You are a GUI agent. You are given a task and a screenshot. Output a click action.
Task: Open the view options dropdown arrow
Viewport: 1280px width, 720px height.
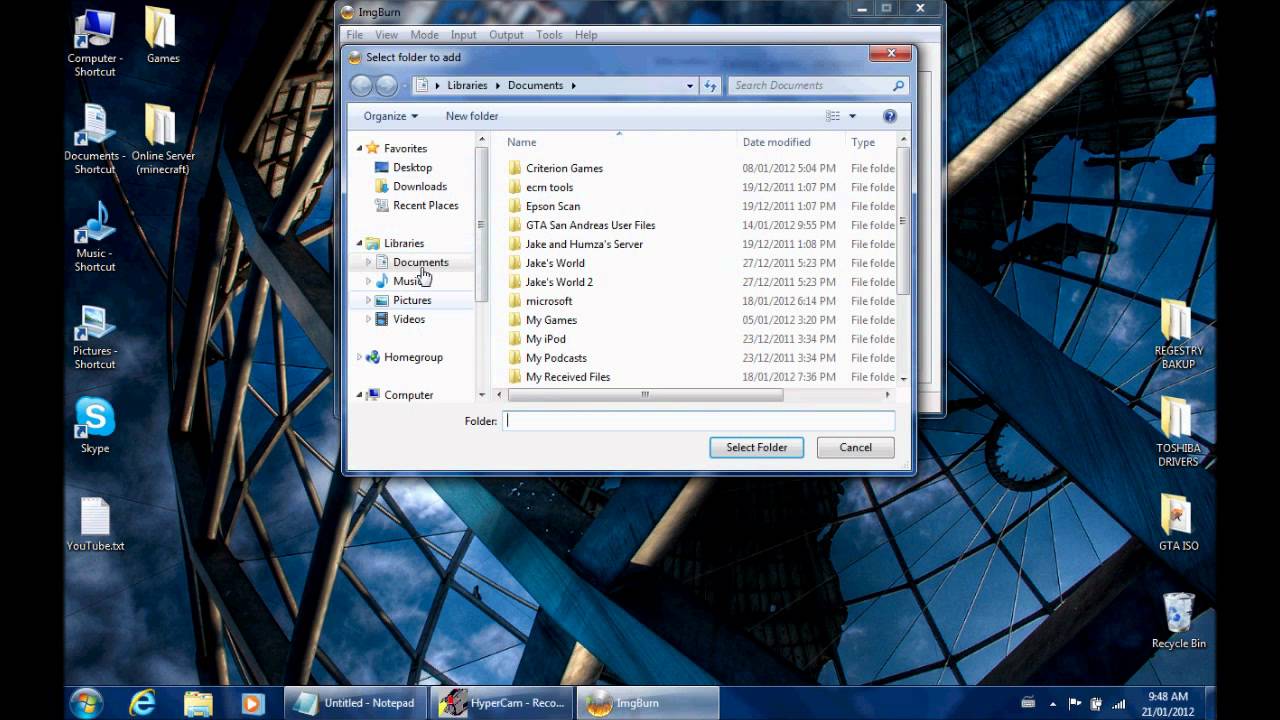point(852,116)
